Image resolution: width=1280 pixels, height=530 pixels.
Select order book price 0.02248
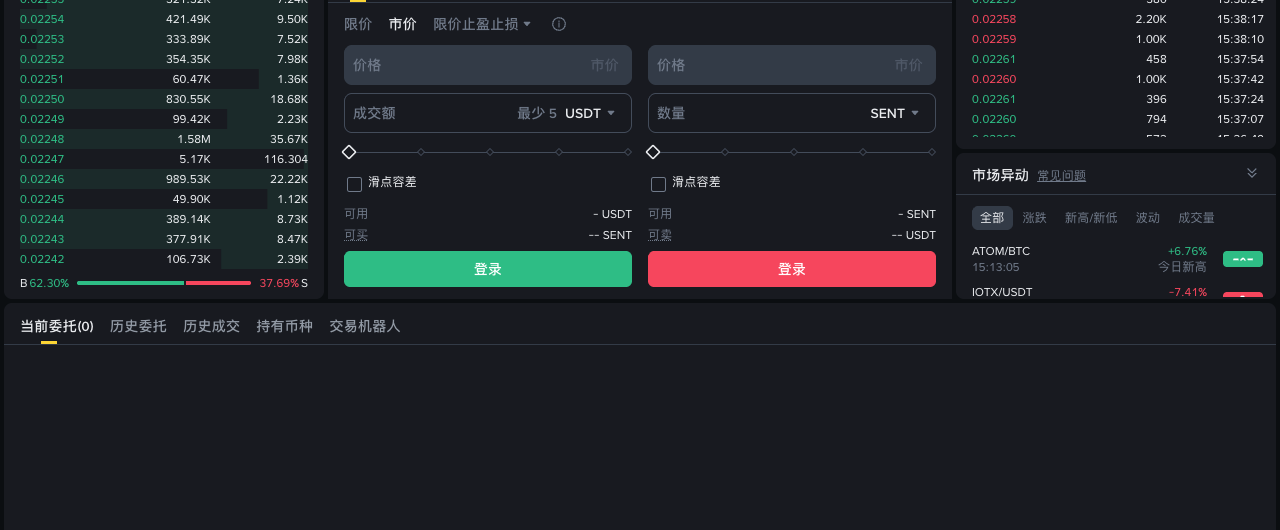pyautogui.click(x=42, y=139)
